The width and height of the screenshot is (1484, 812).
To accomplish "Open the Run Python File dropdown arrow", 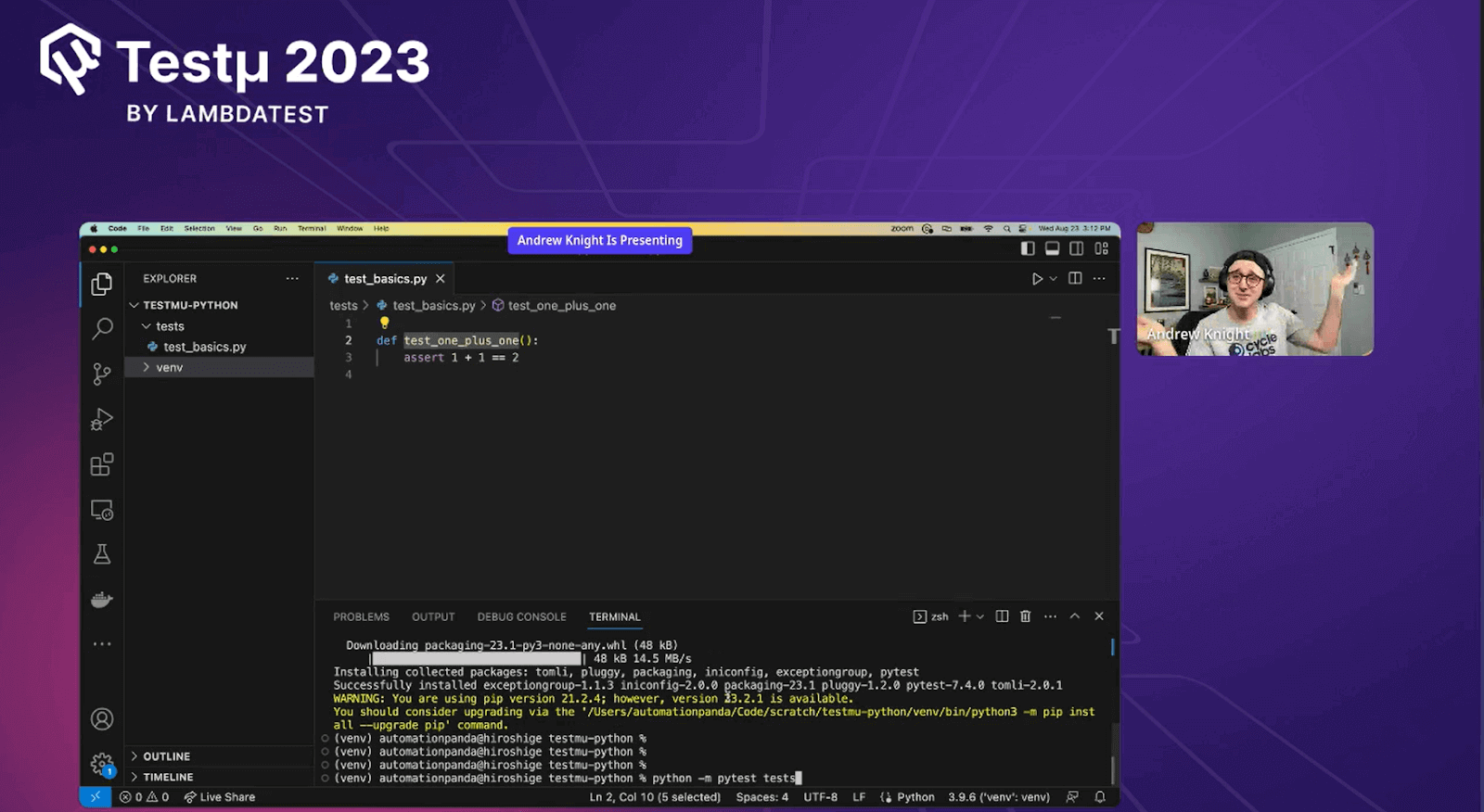I will (1054, 279).
